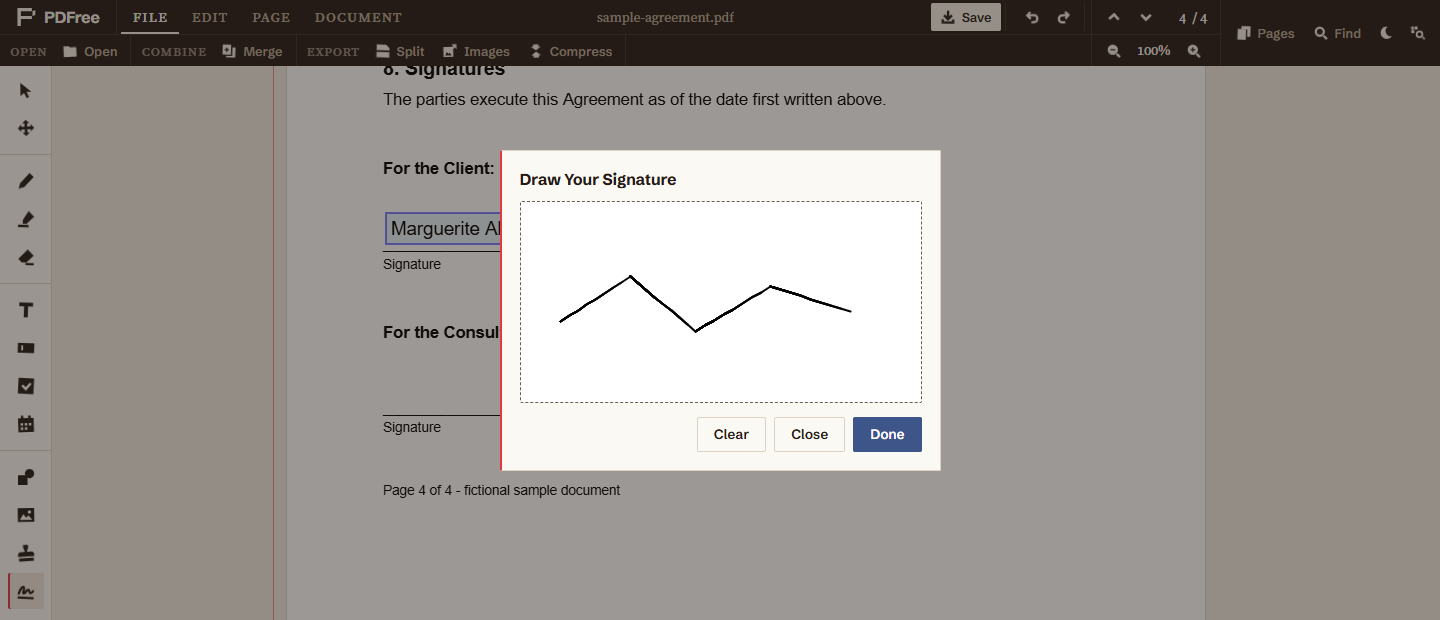Click the Images export button

tap(476, 51)
